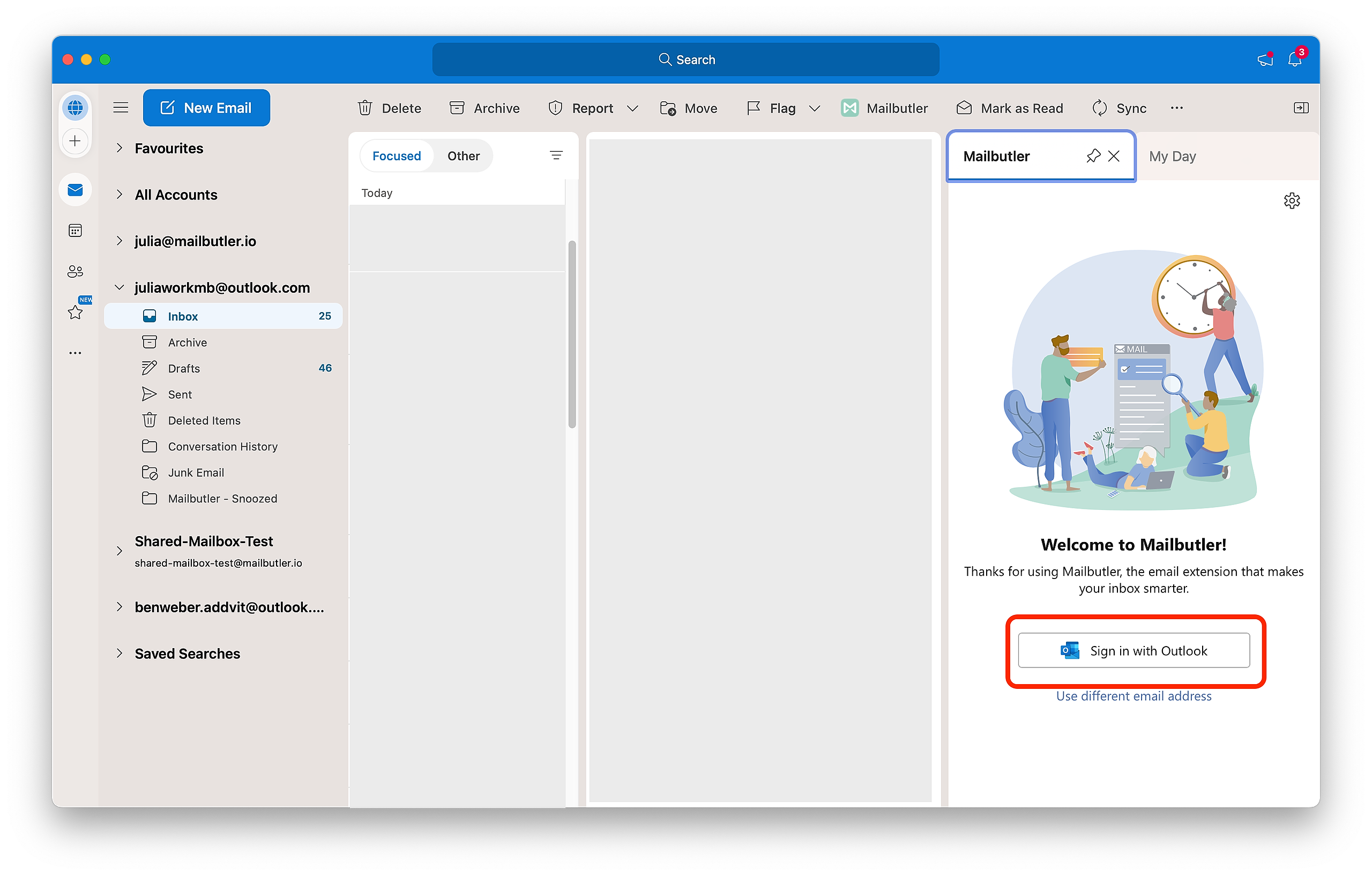Switch to the Other inbox
The width and height of the screenshot is (1372, 876).
[463, 155]
